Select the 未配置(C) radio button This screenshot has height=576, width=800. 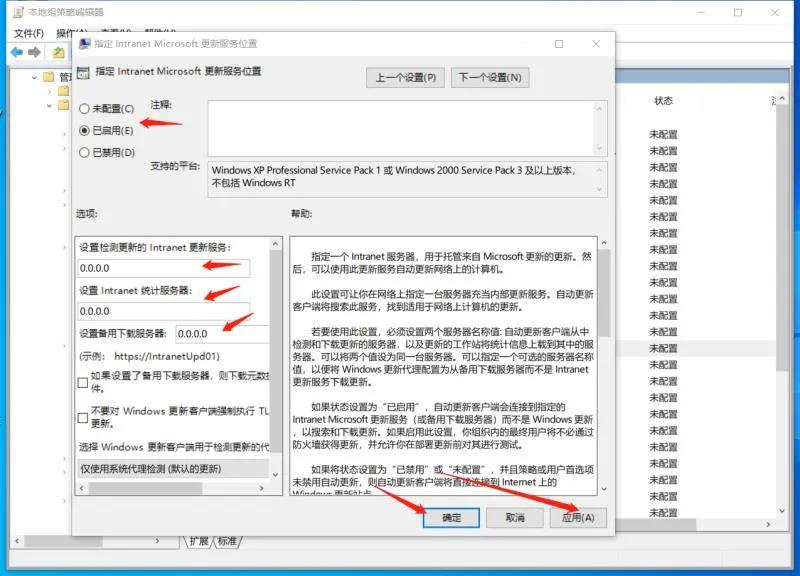84,109
